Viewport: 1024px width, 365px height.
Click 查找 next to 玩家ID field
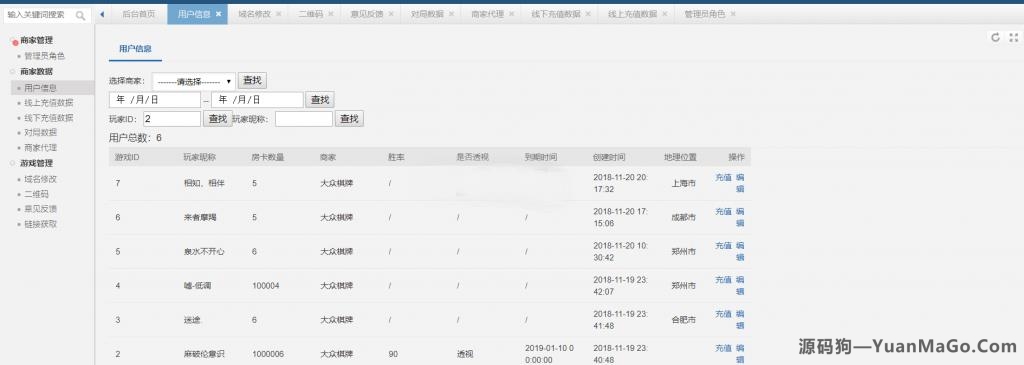(217, 119)
